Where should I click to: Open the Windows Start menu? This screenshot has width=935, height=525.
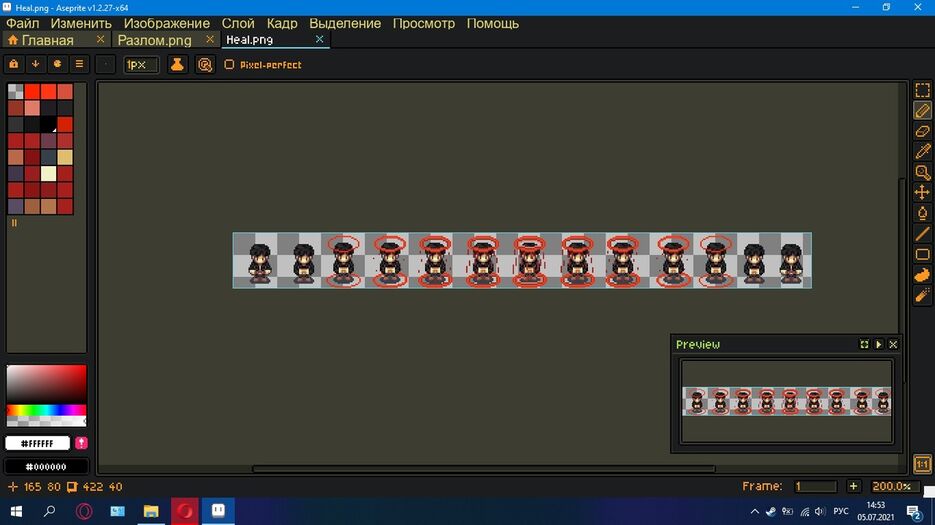click(17, 511)
